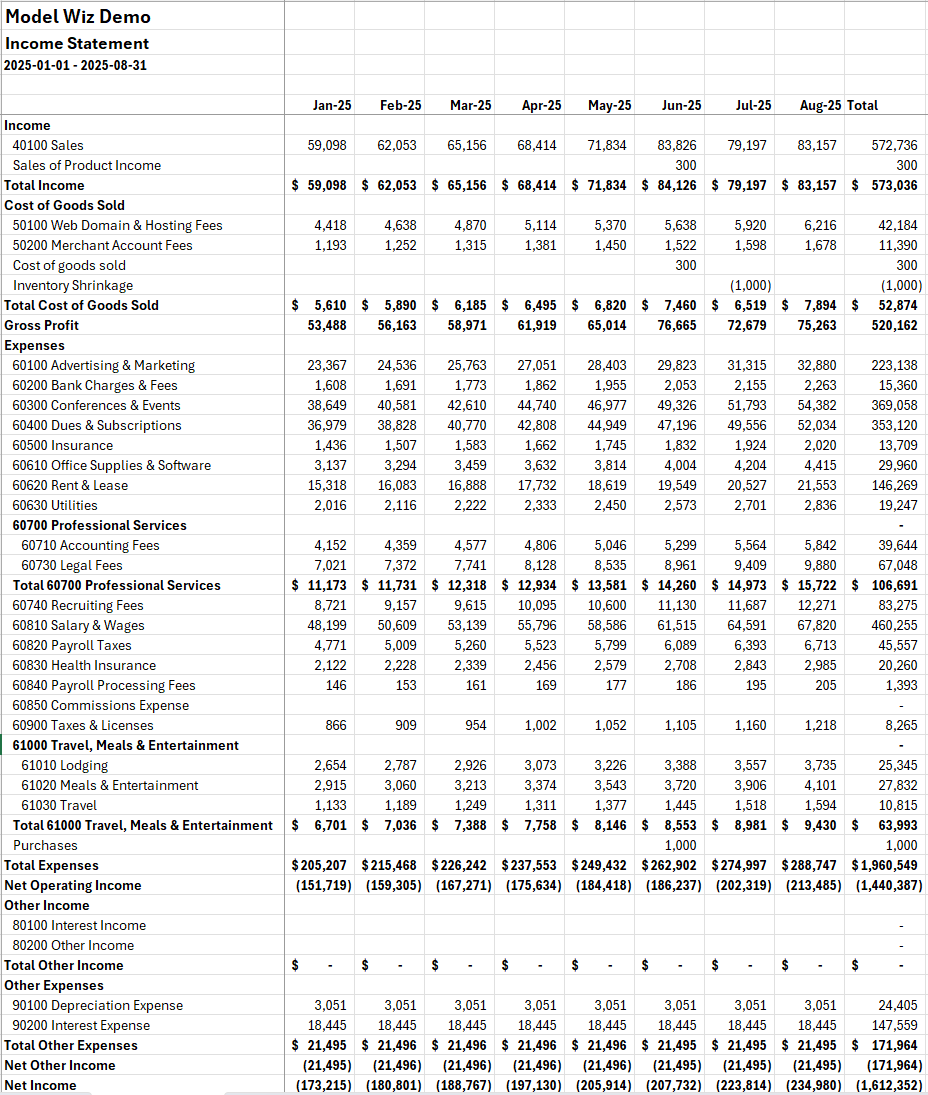Select the Gross Profit row label

click(41, 325)
